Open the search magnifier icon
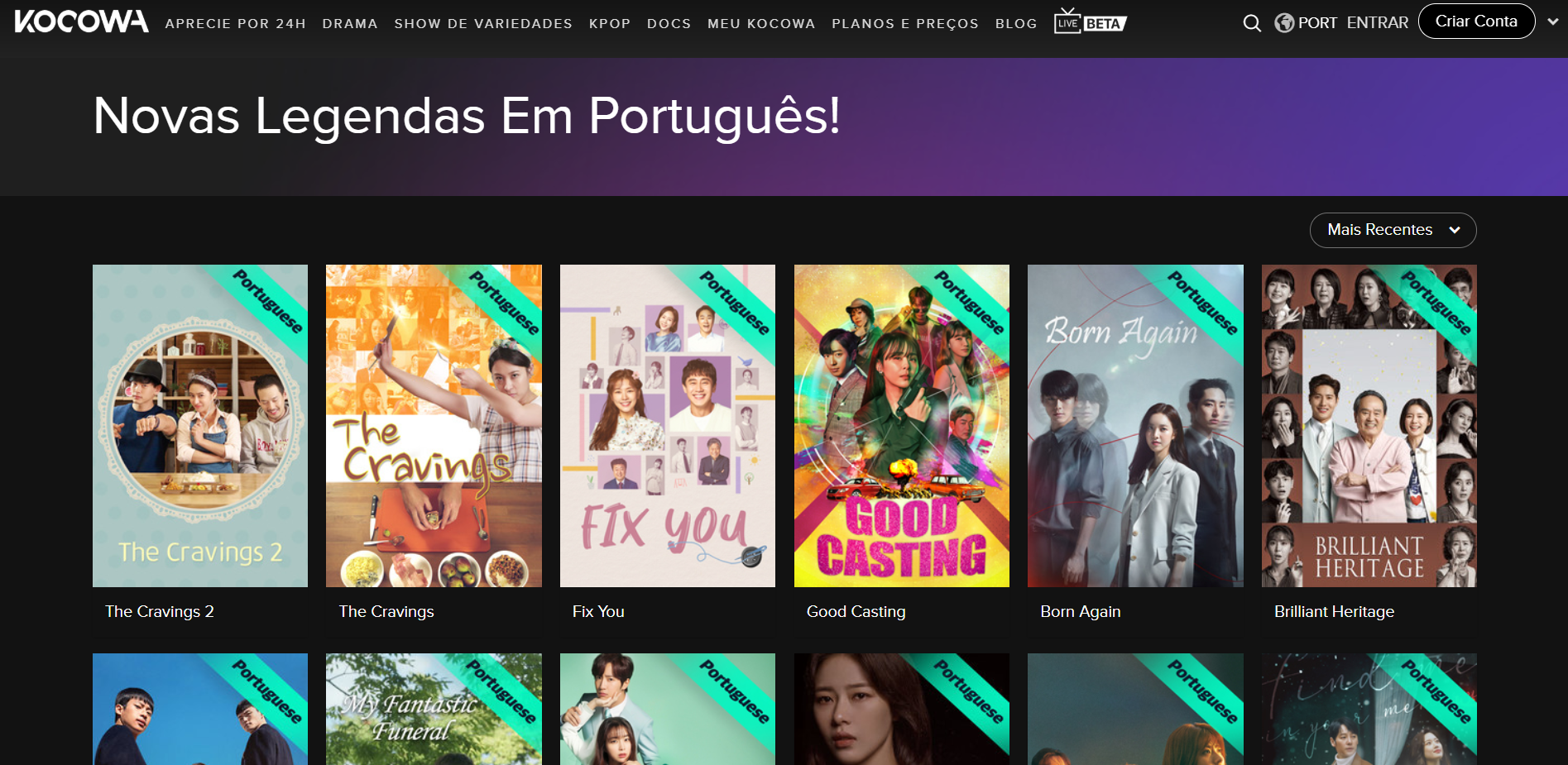This screenshot has width=1568, height=765. (1252, 23)
